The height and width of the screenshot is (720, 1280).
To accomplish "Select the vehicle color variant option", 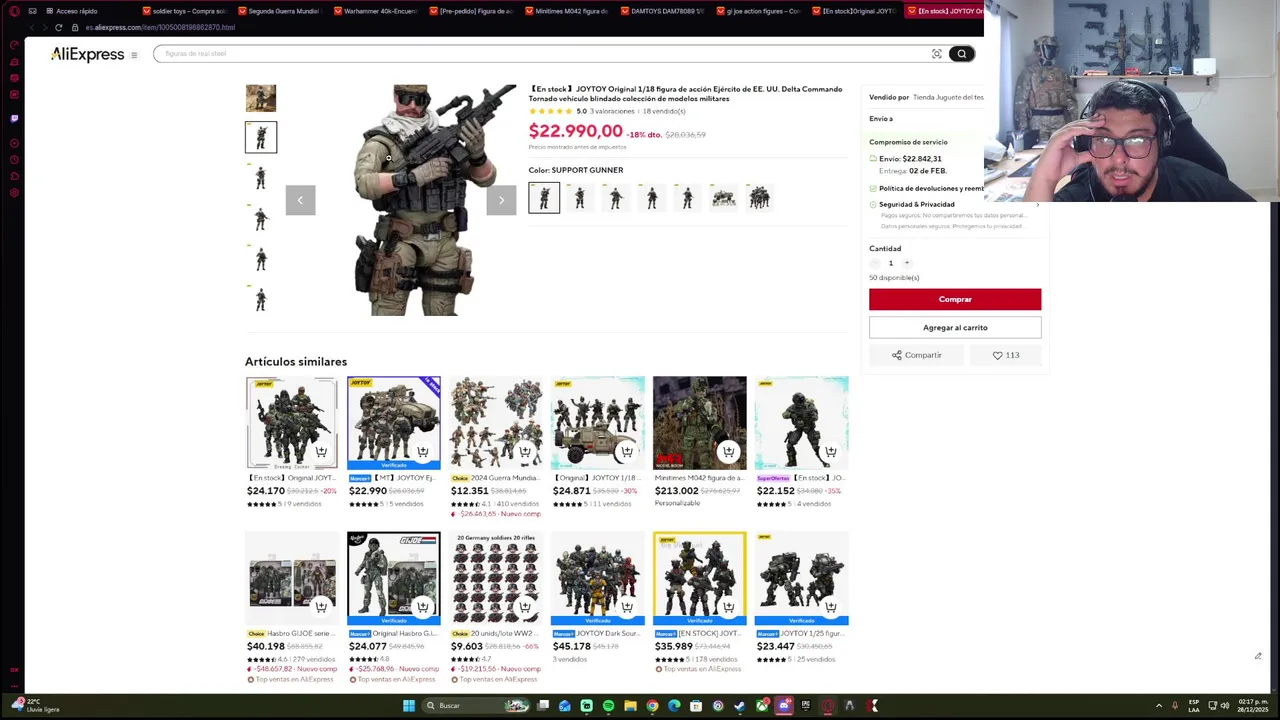I will pos(724,198).
